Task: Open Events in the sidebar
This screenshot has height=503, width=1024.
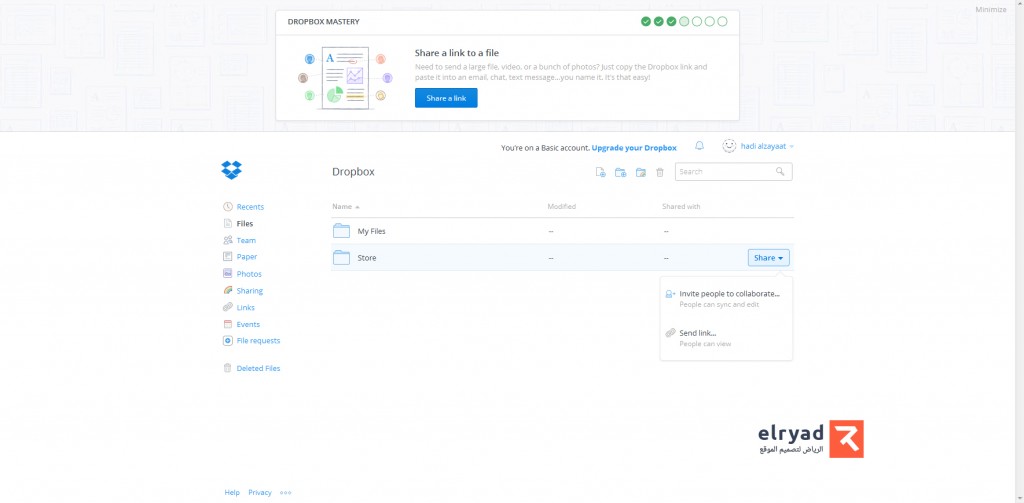Action: 248,324
